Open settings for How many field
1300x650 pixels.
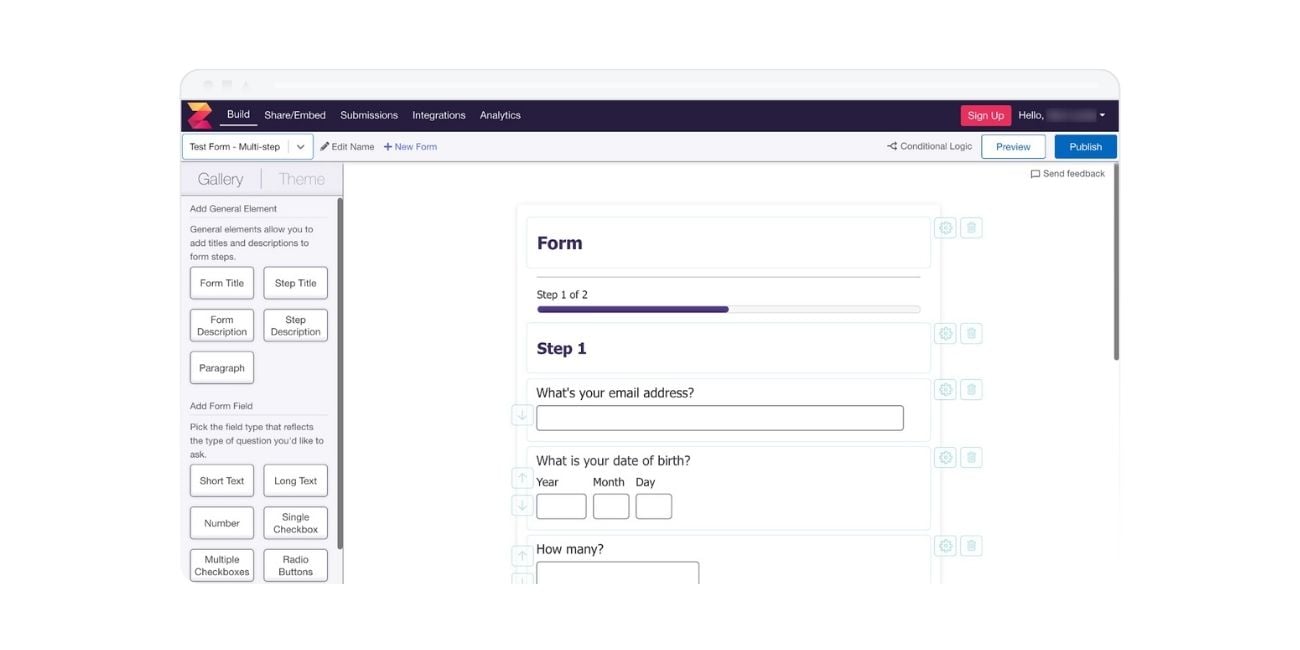945,546
